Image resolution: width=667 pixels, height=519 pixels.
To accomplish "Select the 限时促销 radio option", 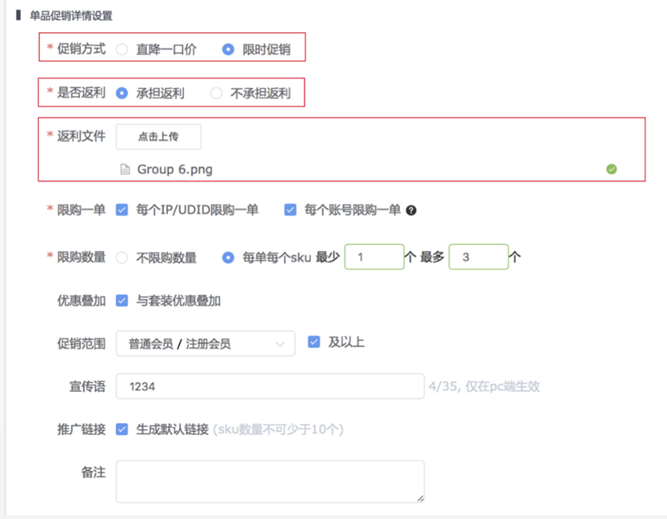I will 229,48.
